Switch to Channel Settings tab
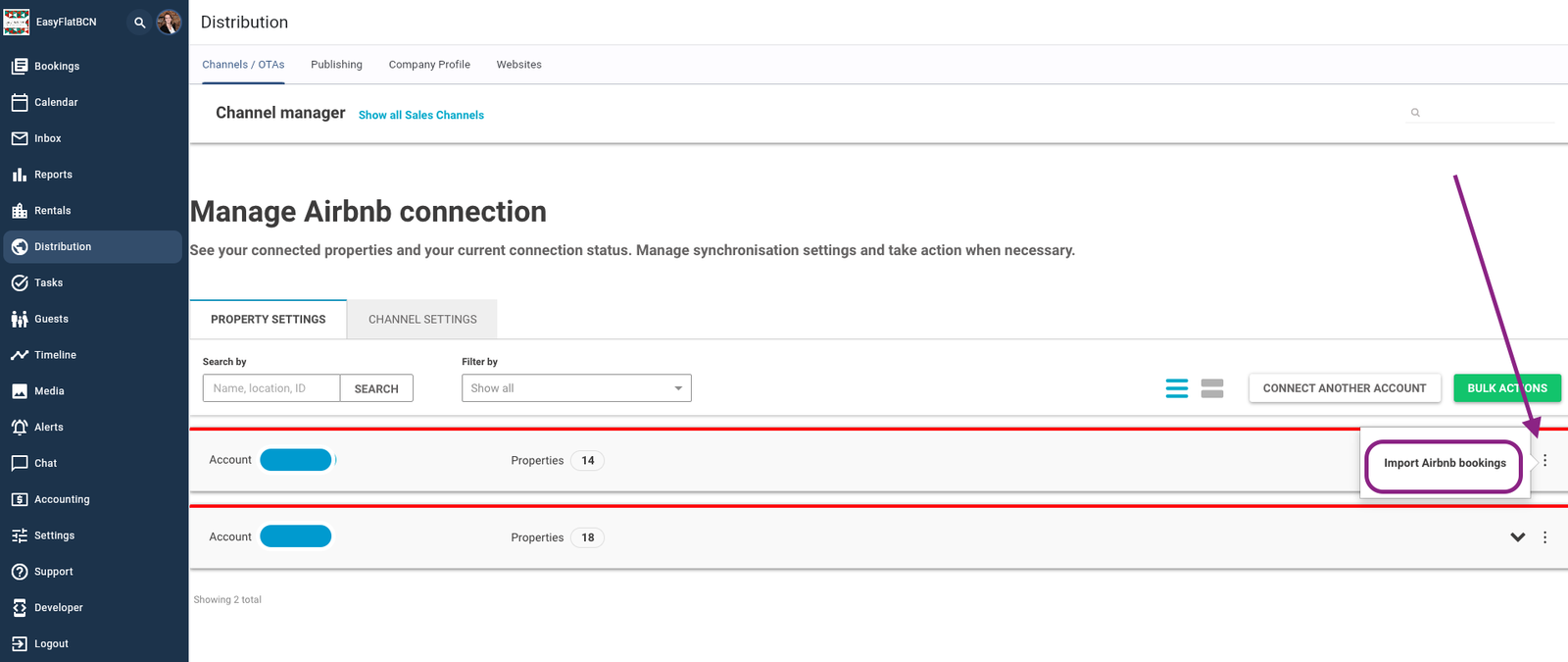 (x=422, y=320)
